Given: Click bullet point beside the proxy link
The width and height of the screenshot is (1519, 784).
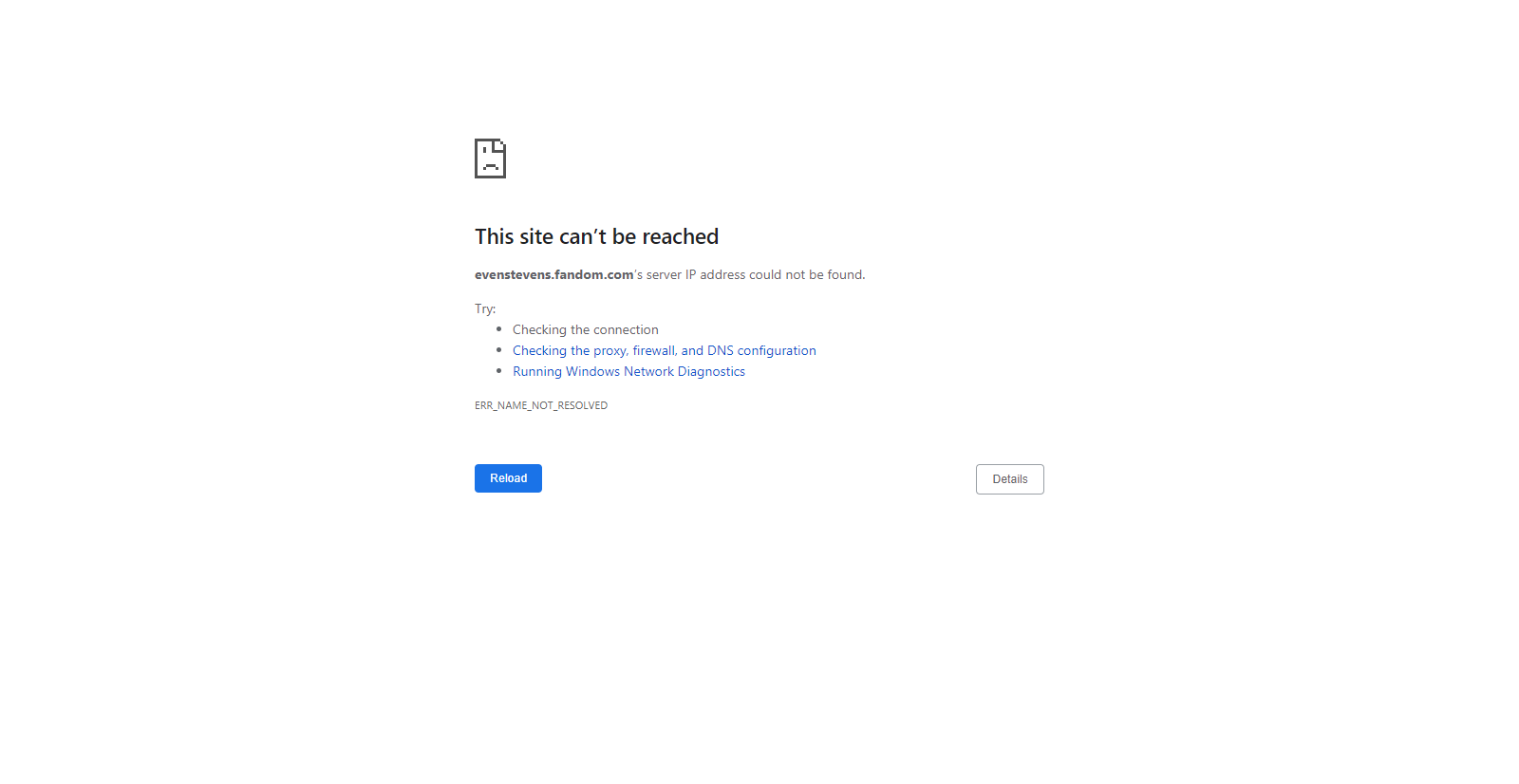Looking at the screenshot, I should (x=498, y=349).
